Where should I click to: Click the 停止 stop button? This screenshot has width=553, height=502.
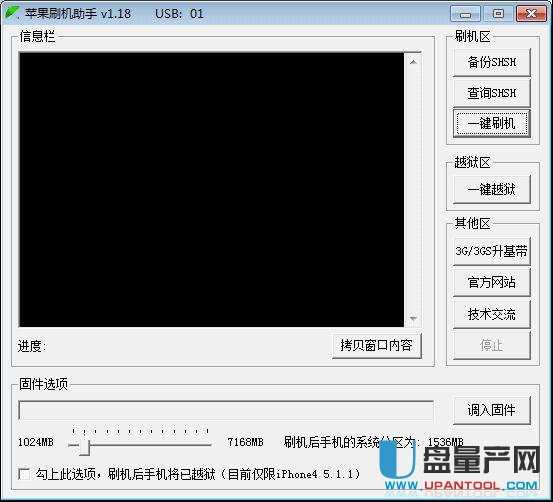tap(492, 345)
